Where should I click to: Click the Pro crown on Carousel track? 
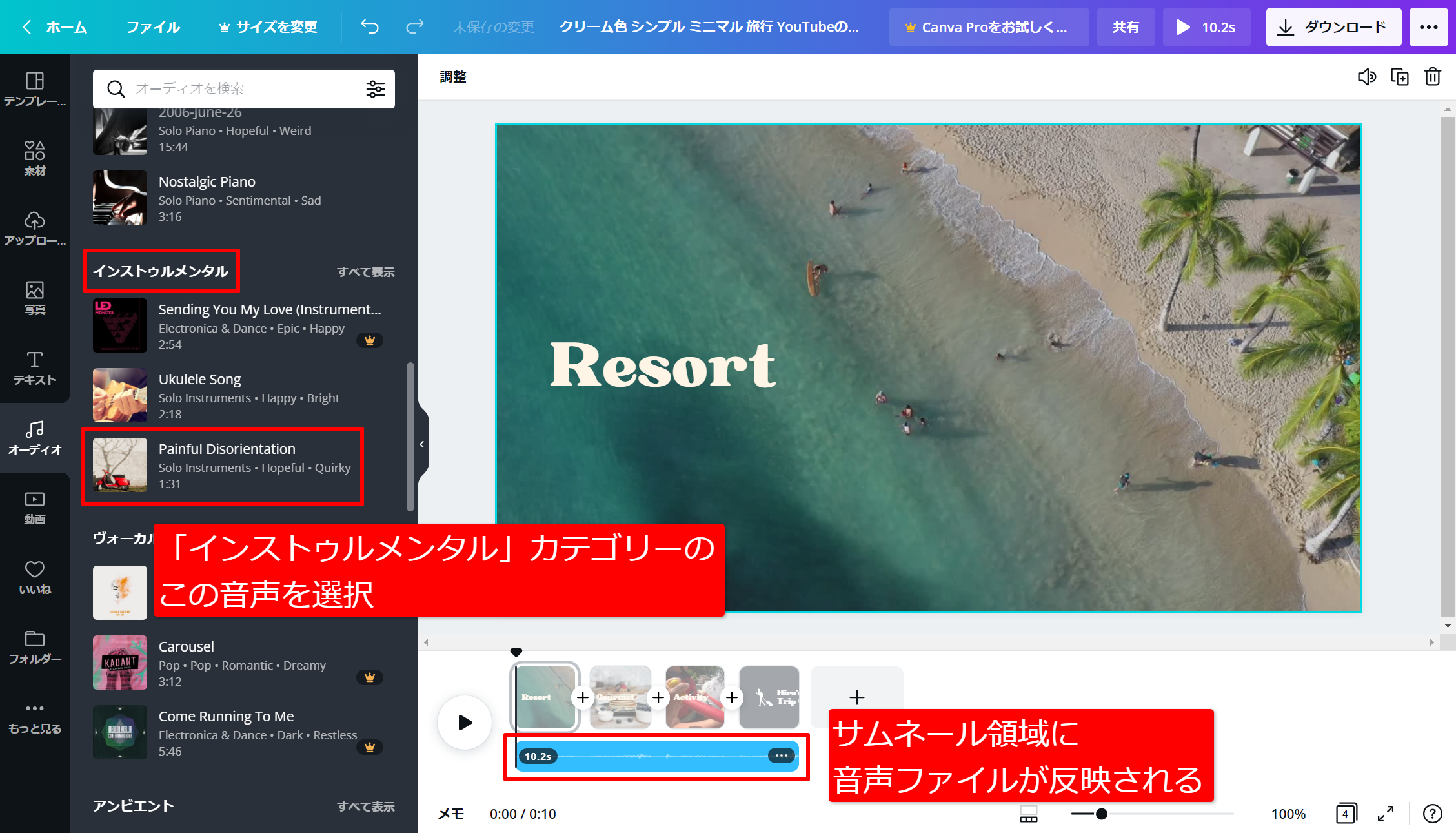tap(370, 677)
